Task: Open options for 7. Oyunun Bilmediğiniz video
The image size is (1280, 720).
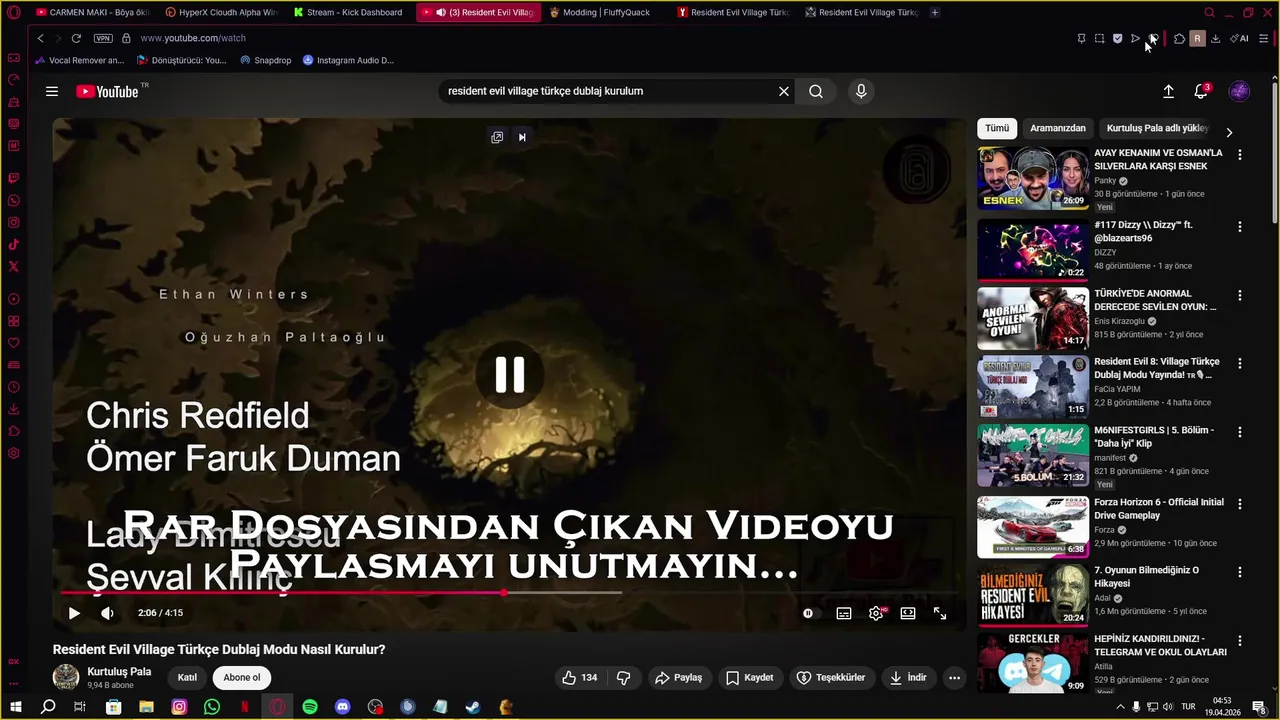Action: coord(1240,572)
